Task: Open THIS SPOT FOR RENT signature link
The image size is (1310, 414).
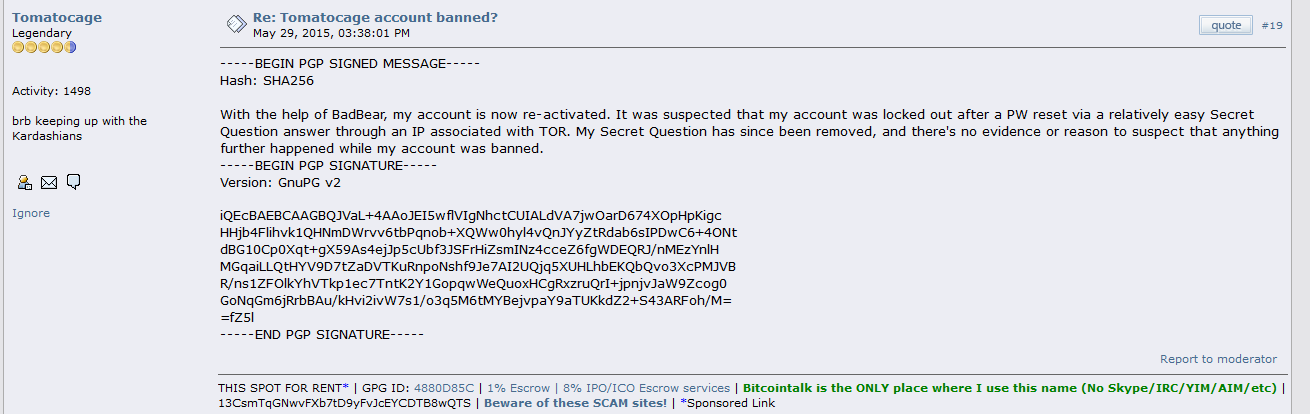Action: 283,387
